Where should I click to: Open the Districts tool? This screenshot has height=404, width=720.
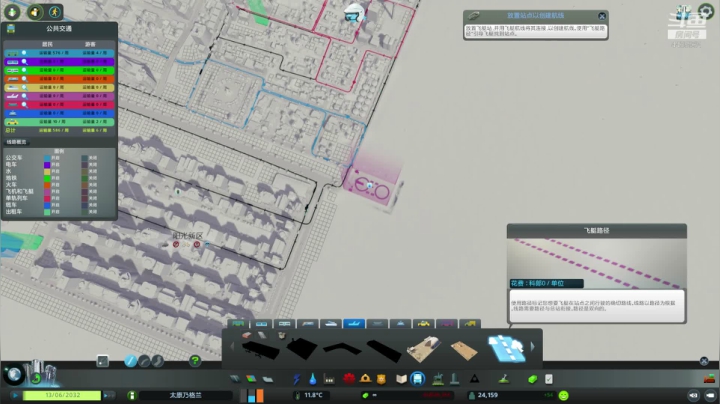point(268,379)
